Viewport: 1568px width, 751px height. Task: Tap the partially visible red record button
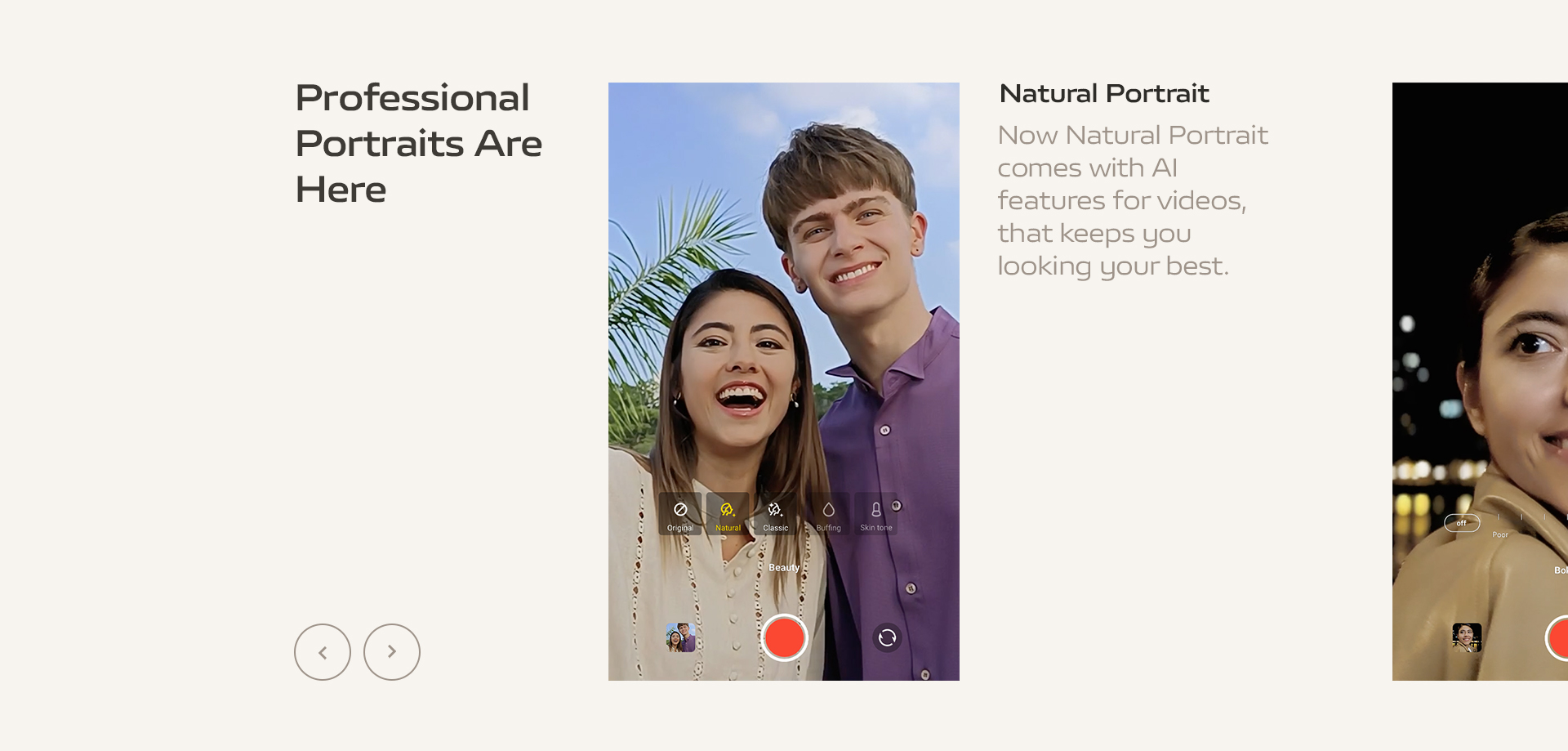[x=1557, y=637]
